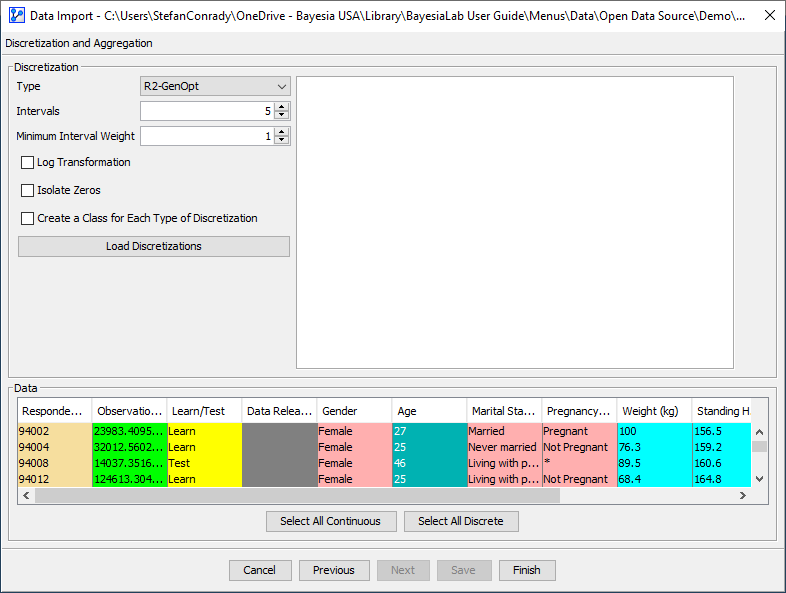786x593 pixels.
Task: Decrease the Intervals value with down arrow
Action: 282,115
